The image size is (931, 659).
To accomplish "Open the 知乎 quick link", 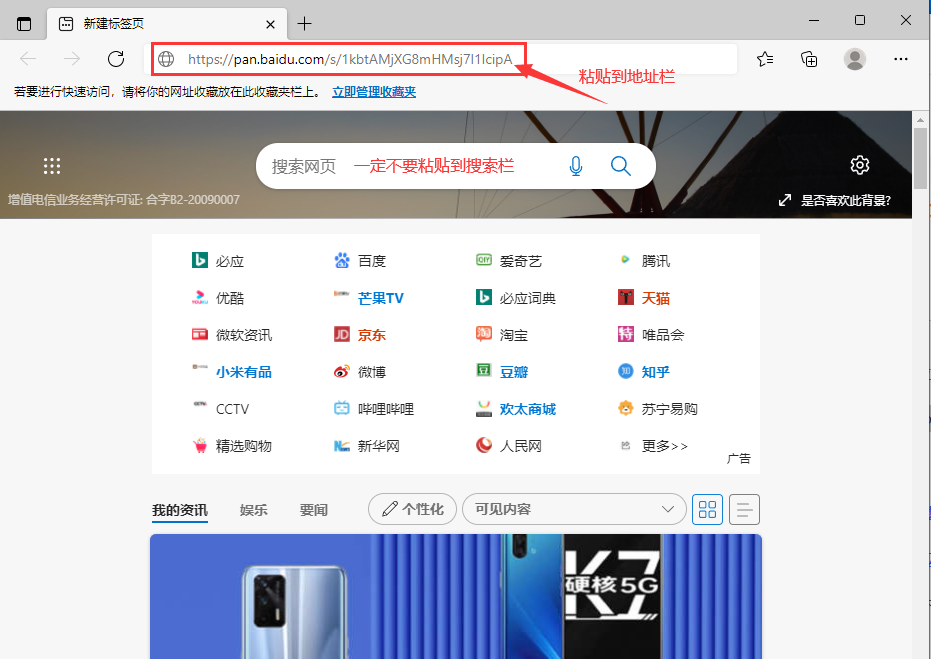I will click(644, 372).
